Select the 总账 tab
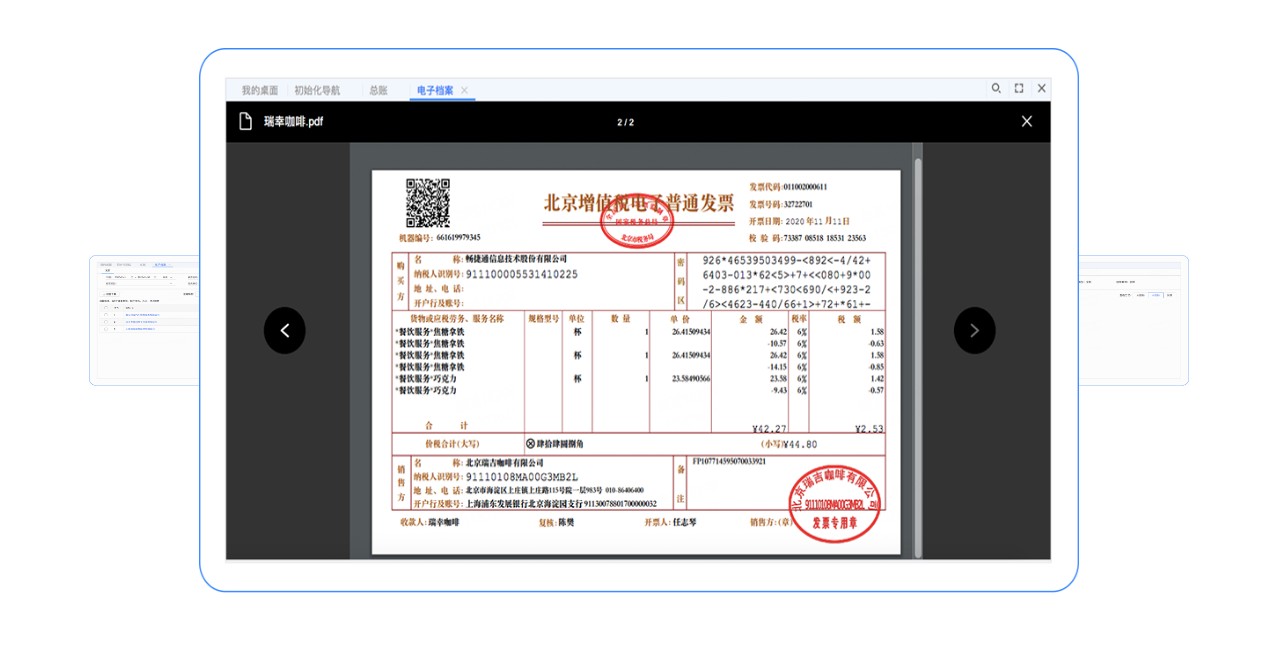The width and height of the screenshot is (1276, 660). coord(378,90)
